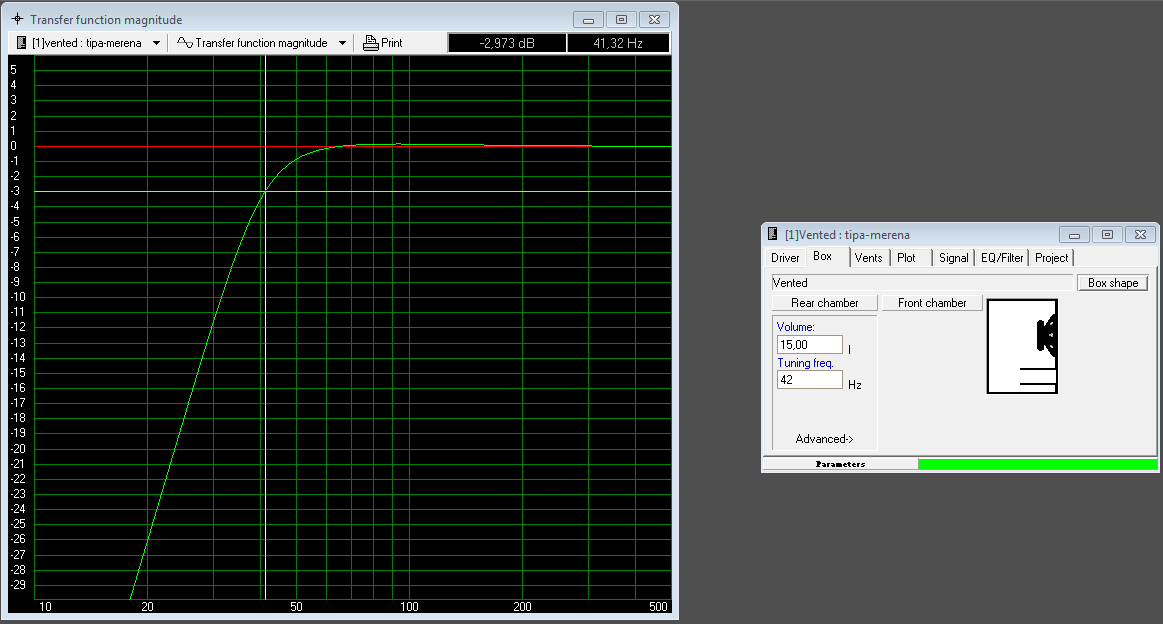The width and height of the screenshot is (1163, 624).
Task: Click the 'Tuning freq.' label
Action: (x=805, y=363)
